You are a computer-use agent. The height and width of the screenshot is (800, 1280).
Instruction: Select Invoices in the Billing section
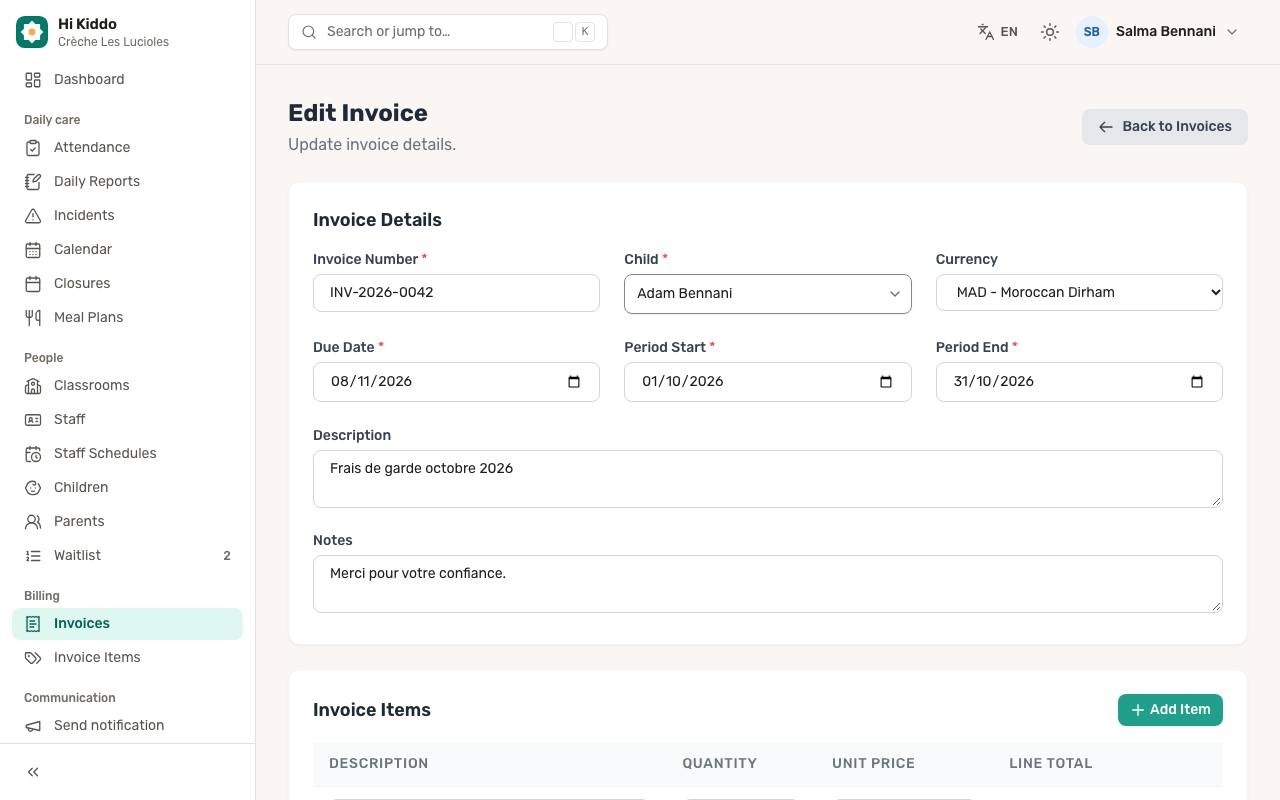127,623
